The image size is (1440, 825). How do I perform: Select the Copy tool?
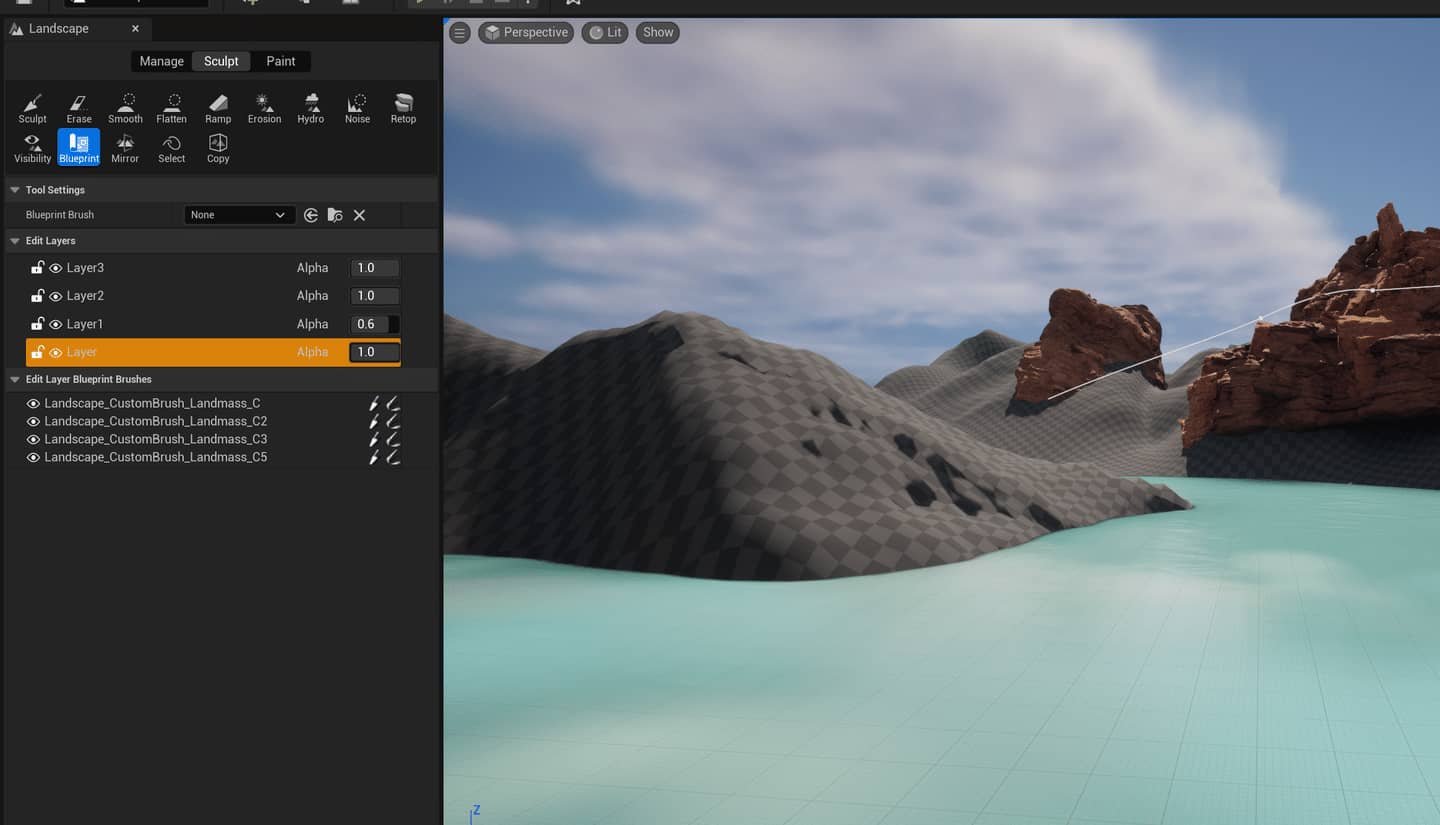(x=218, y=148)
